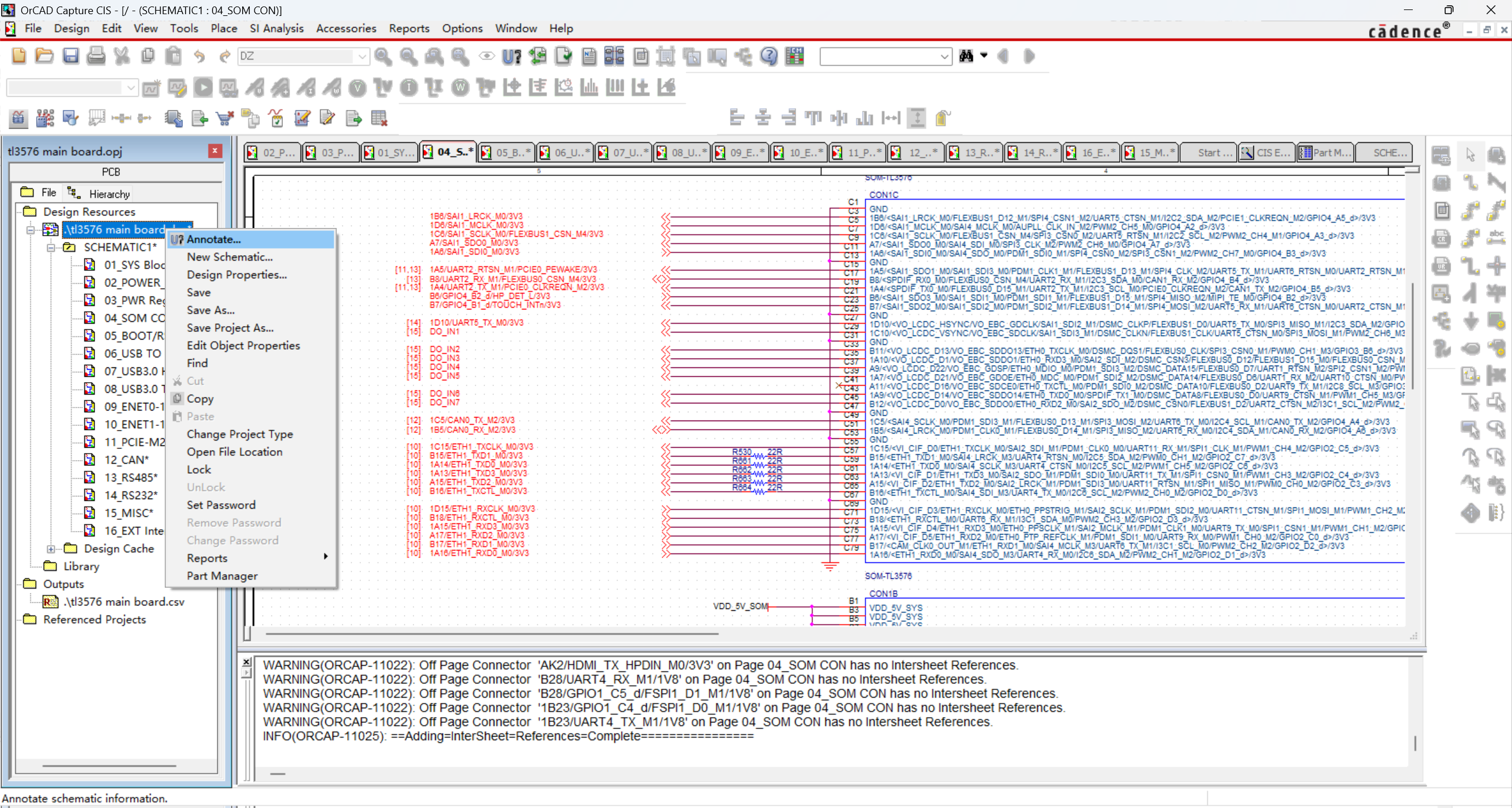The width and height of the screenshot is (1512, 808).
Task: Click the Bill of Materials icon
Action: pyautogui.click(x=641, y=56)
